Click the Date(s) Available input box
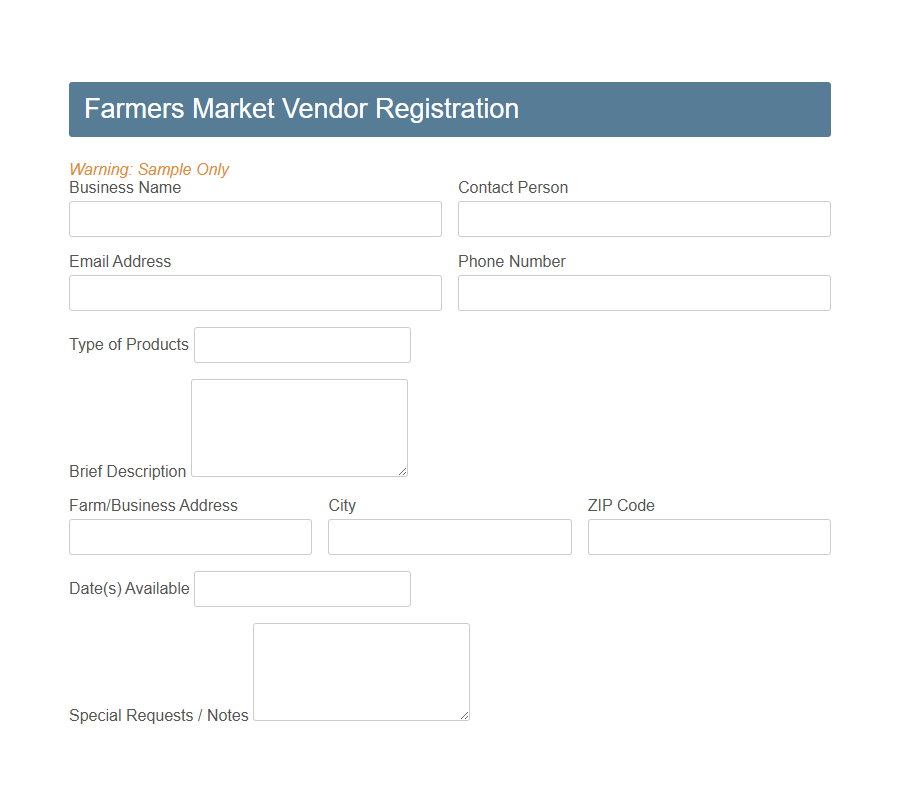The height and width of the screenshot is (789, 900). (302, 589)
